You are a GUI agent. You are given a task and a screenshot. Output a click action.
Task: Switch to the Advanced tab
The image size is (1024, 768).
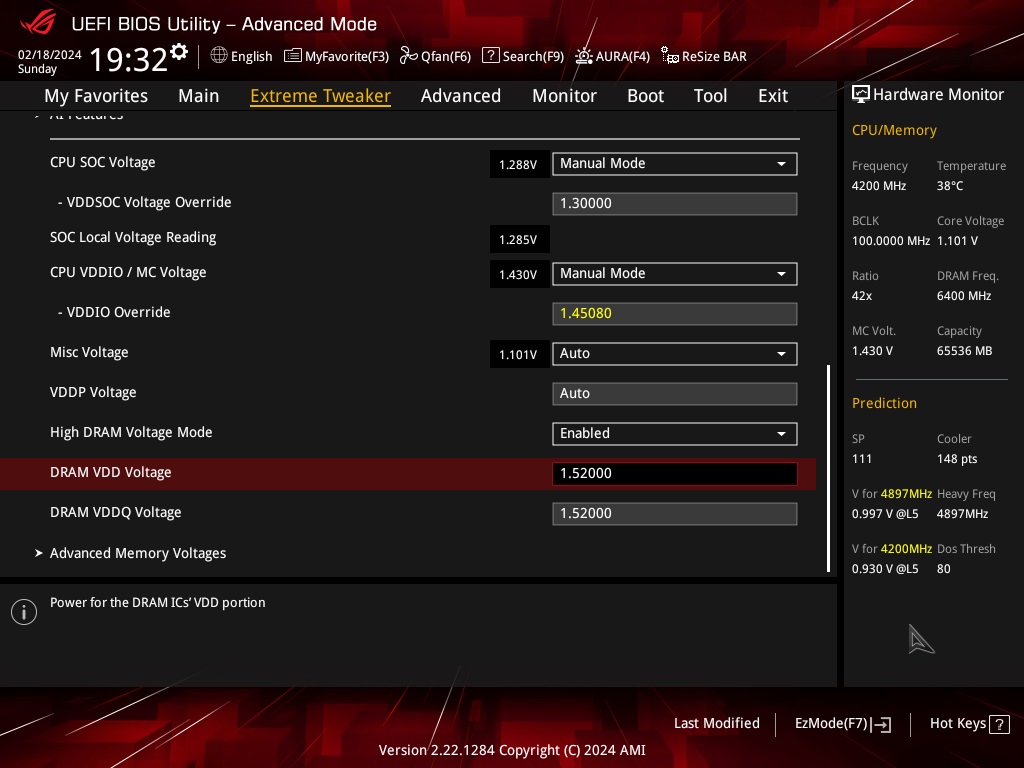click(x=460, y=95)
